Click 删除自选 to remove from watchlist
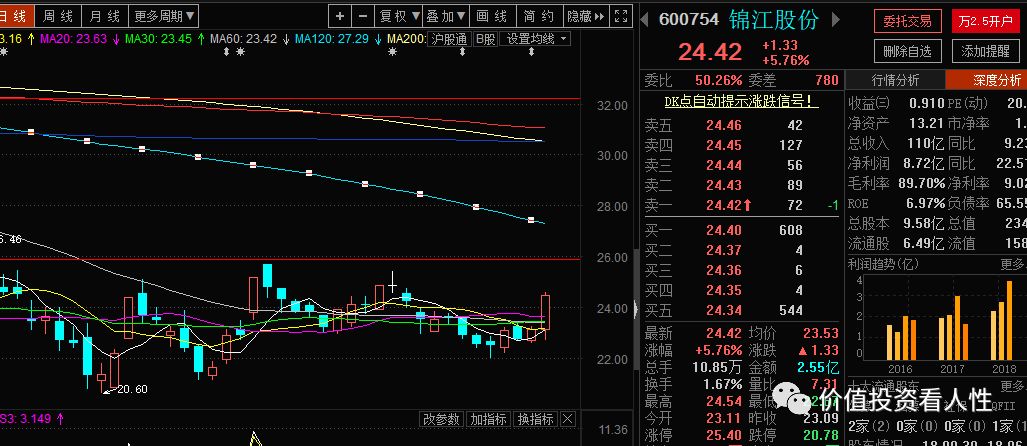 (907, 51)
